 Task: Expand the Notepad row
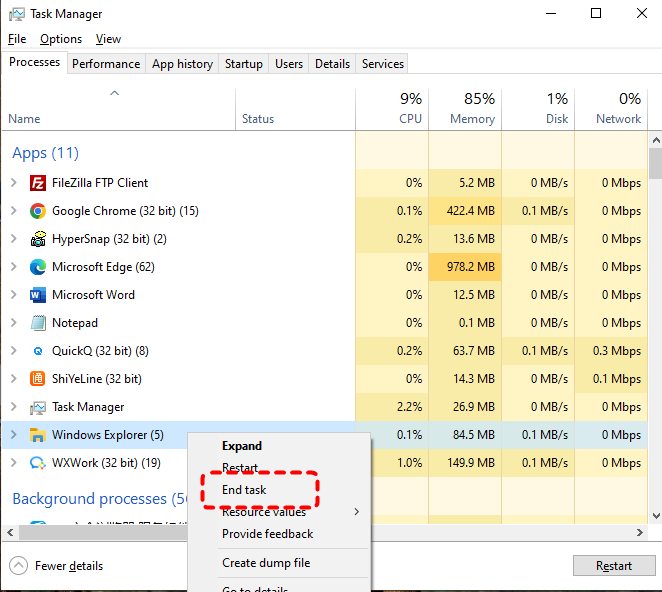(14, 323)
